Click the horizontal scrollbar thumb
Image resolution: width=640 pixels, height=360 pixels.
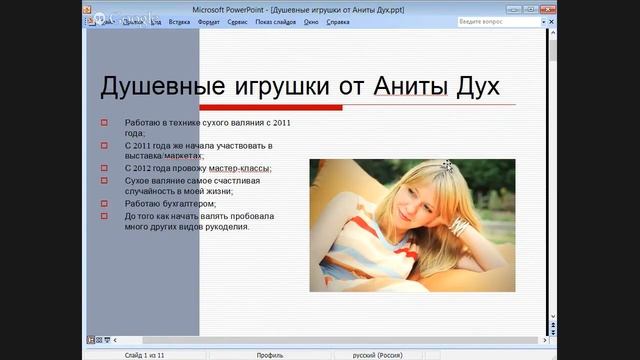340,340
